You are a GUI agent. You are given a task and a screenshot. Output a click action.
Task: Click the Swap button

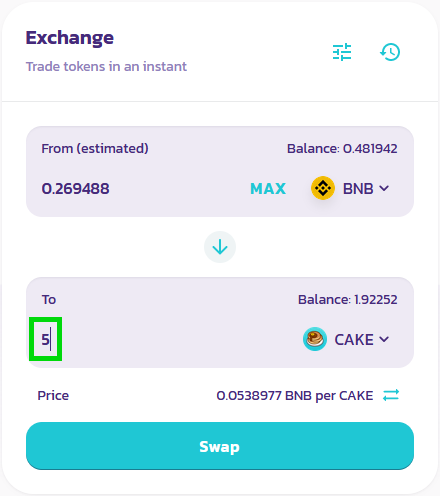pyautogui.click(x=220, y=446)
